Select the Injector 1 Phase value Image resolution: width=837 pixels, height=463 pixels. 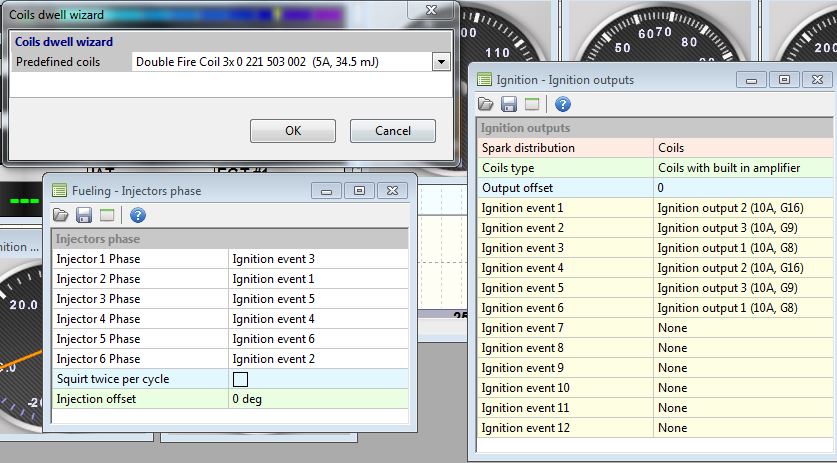coord(318,259)
